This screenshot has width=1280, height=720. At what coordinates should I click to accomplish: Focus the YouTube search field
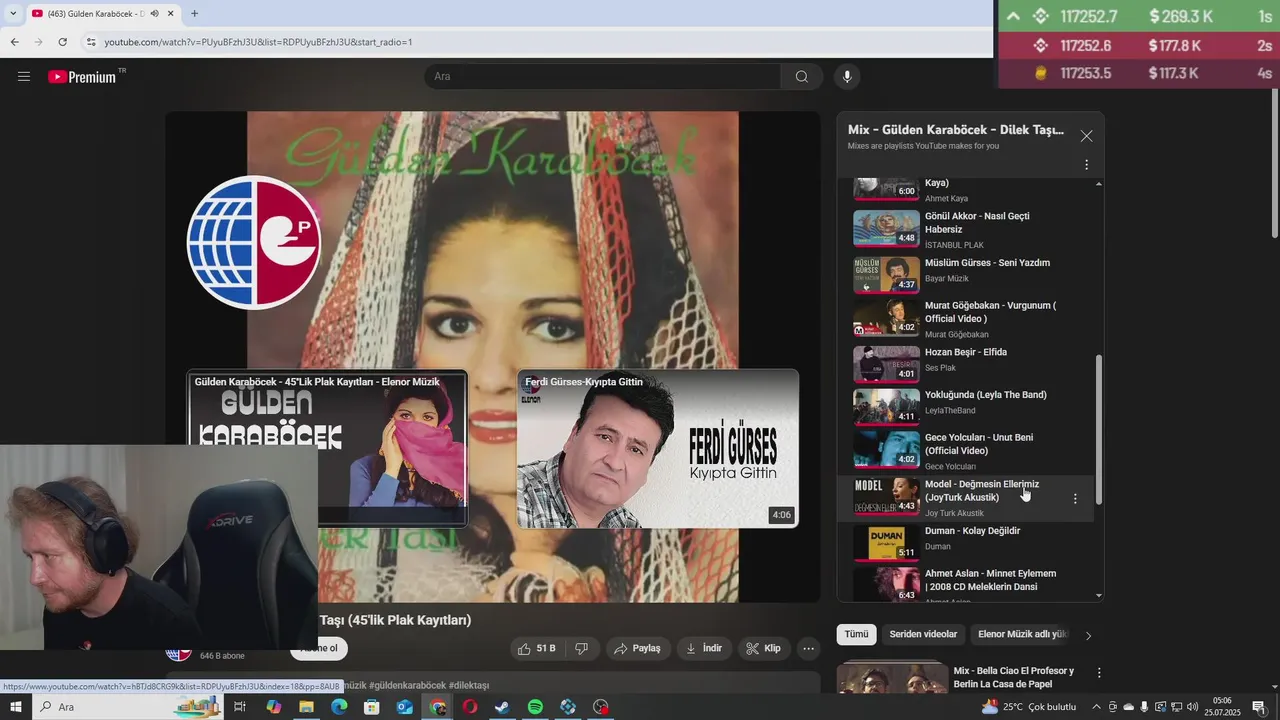tap(603, 77)
